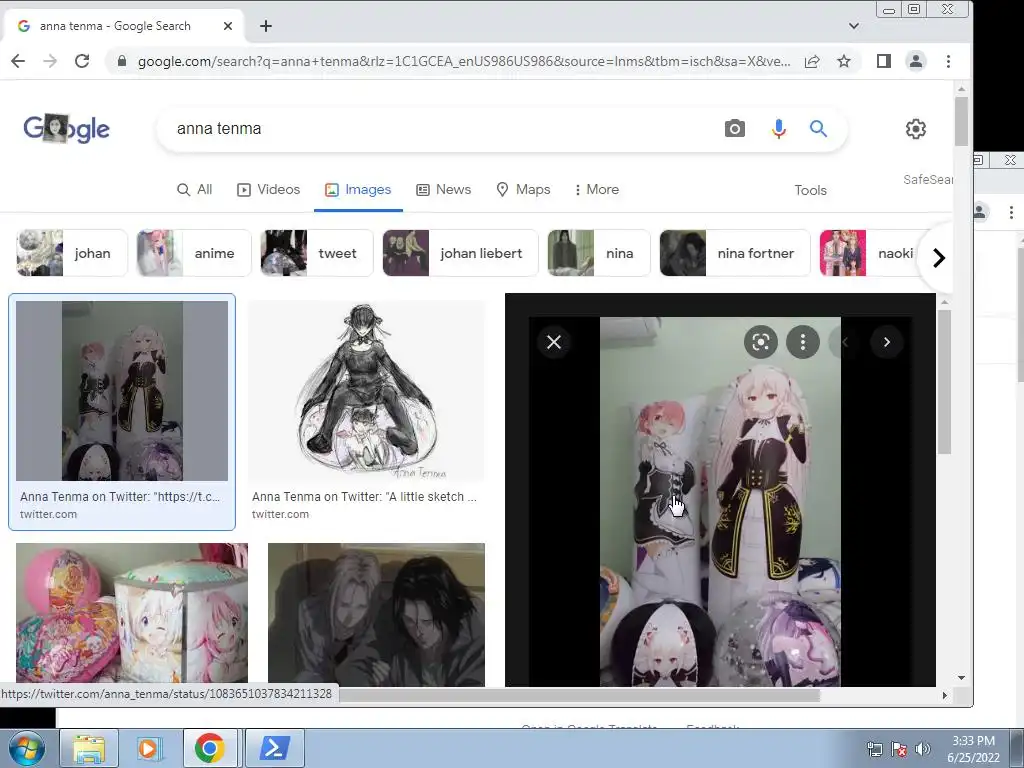Go to the next preview image

coord(887,342)
